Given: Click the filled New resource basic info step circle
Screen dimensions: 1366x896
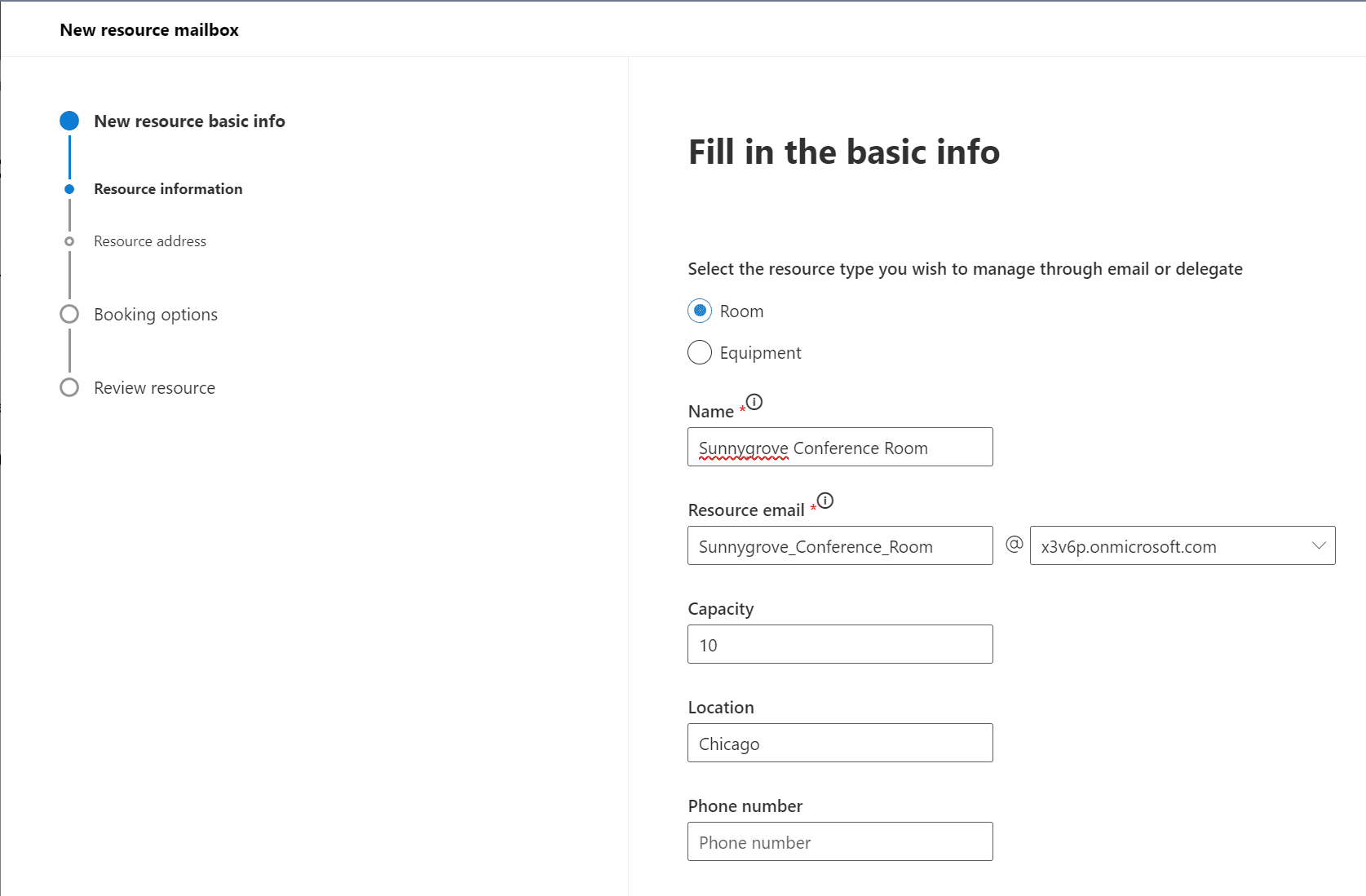Looking at the screenshot, I should click(x=69, y=120).
